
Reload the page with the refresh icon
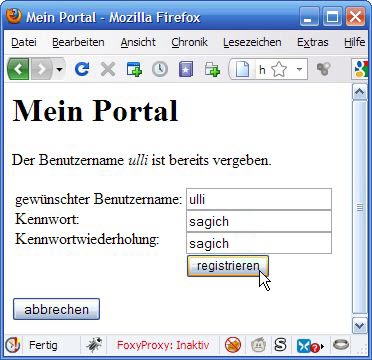point(82,69)
